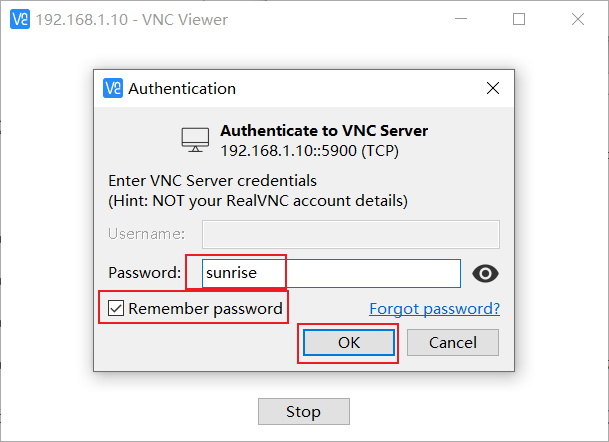Maximize the VNC Viewer window

click(519, 19)
